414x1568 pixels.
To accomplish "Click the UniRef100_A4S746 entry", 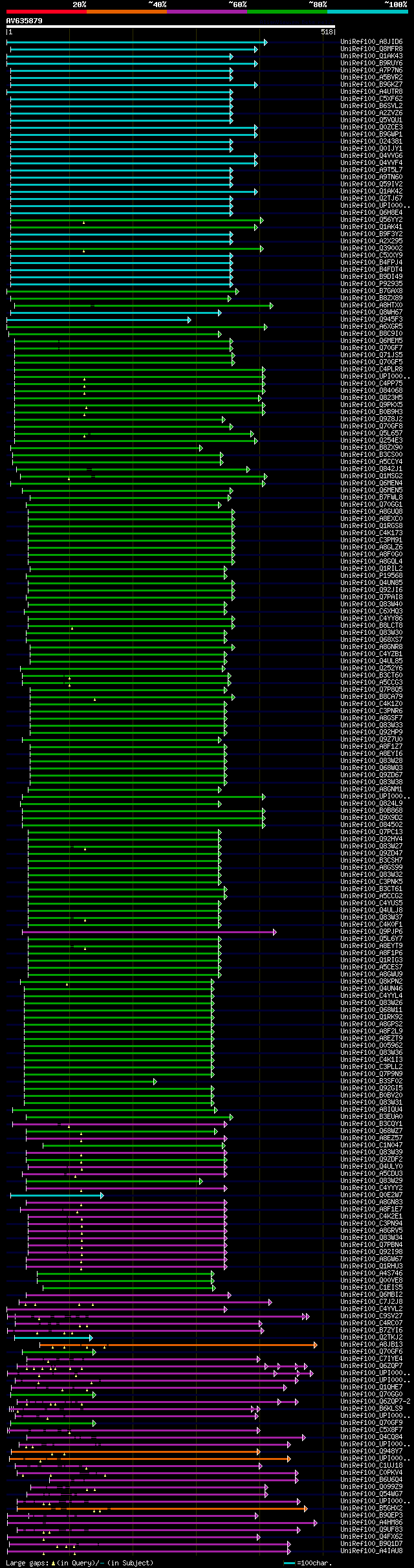I will [371, 1274].
